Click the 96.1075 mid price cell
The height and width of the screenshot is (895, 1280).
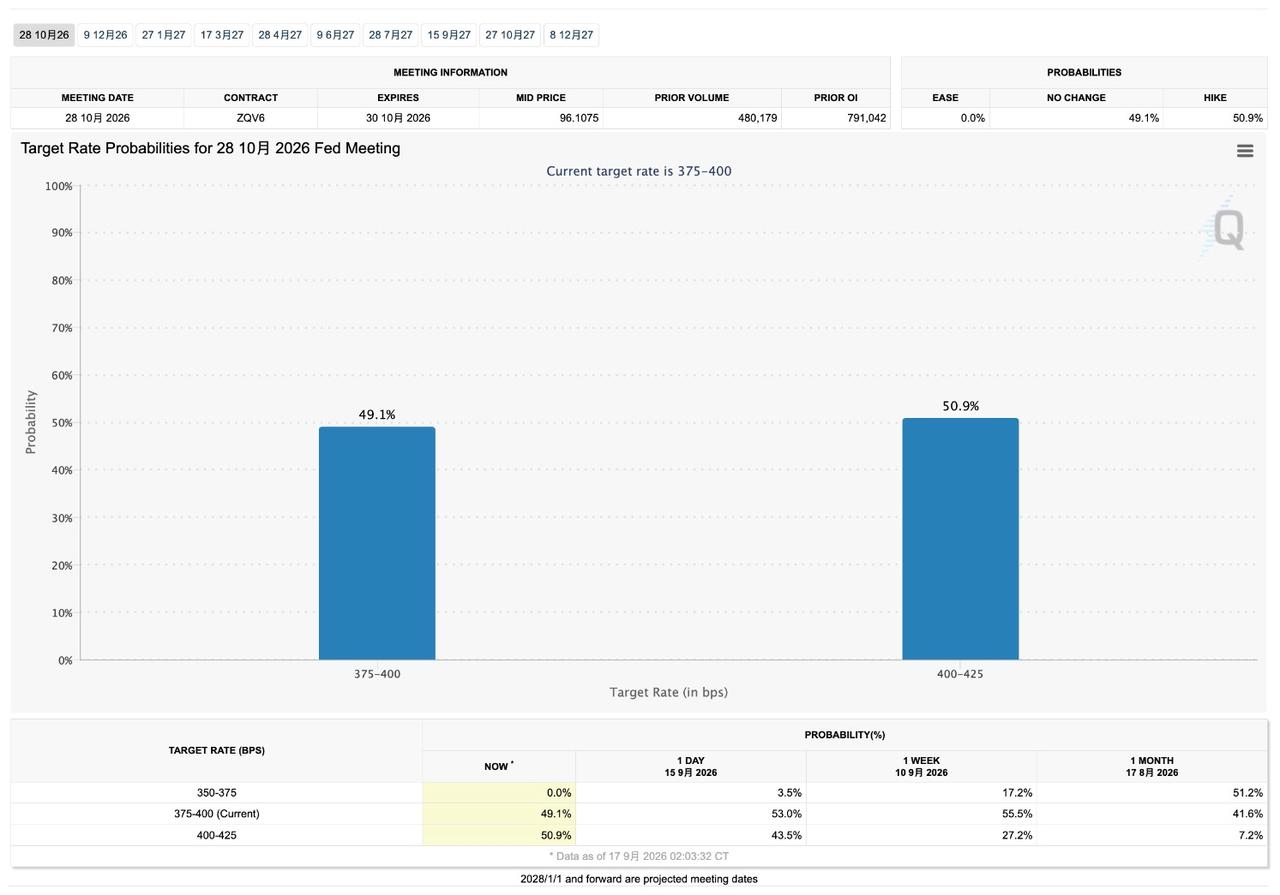tap(541, 118)
